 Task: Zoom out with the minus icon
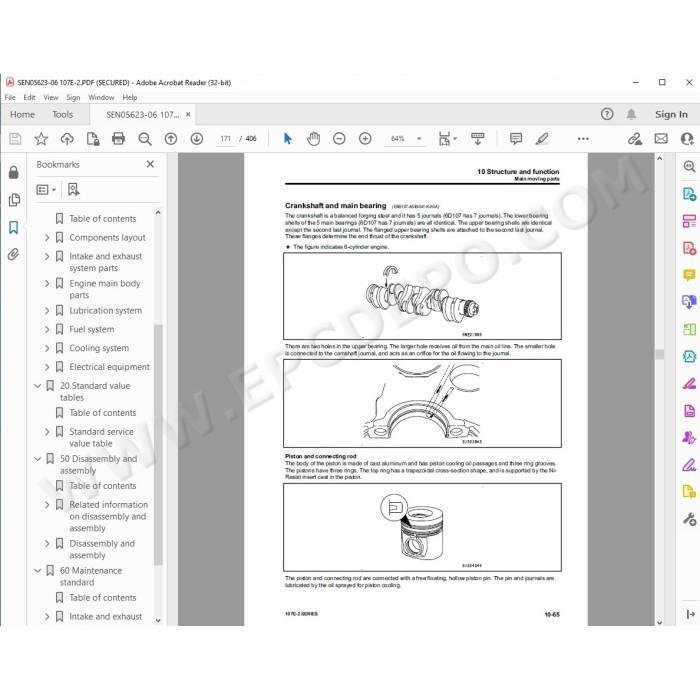339,139
